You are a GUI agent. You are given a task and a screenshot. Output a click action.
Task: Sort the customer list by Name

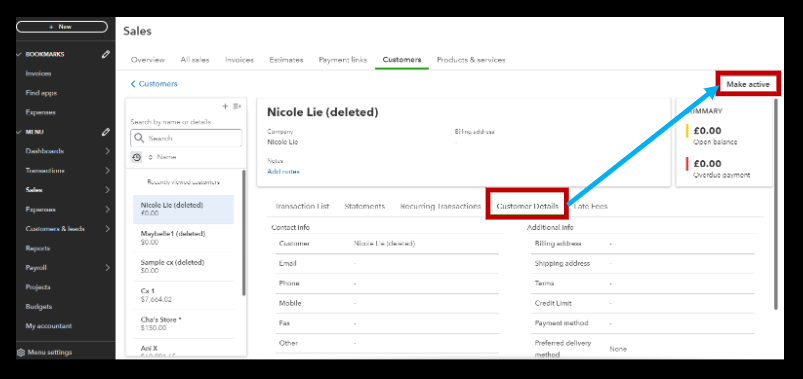[x=162, y=157]
